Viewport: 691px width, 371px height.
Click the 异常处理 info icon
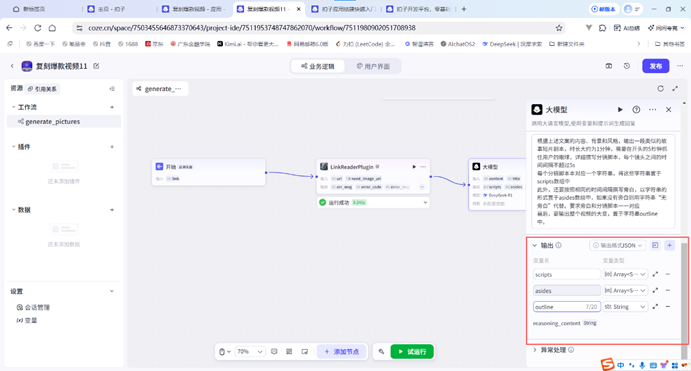pos(571,350)
